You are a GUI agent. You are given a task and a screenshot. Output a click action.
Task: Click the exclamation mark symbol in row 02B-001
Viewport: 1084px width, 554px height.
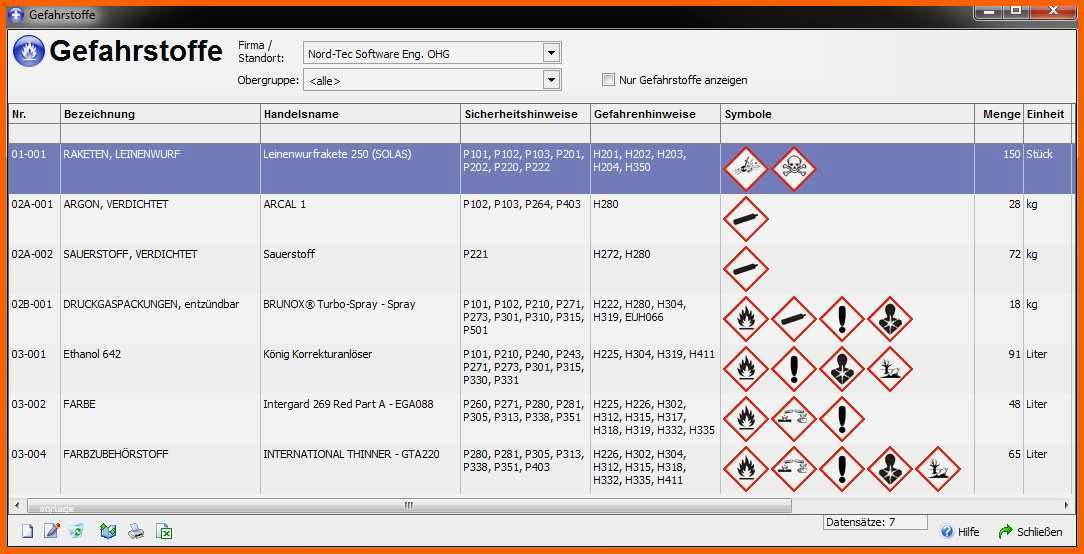click(x=841, y=319)
